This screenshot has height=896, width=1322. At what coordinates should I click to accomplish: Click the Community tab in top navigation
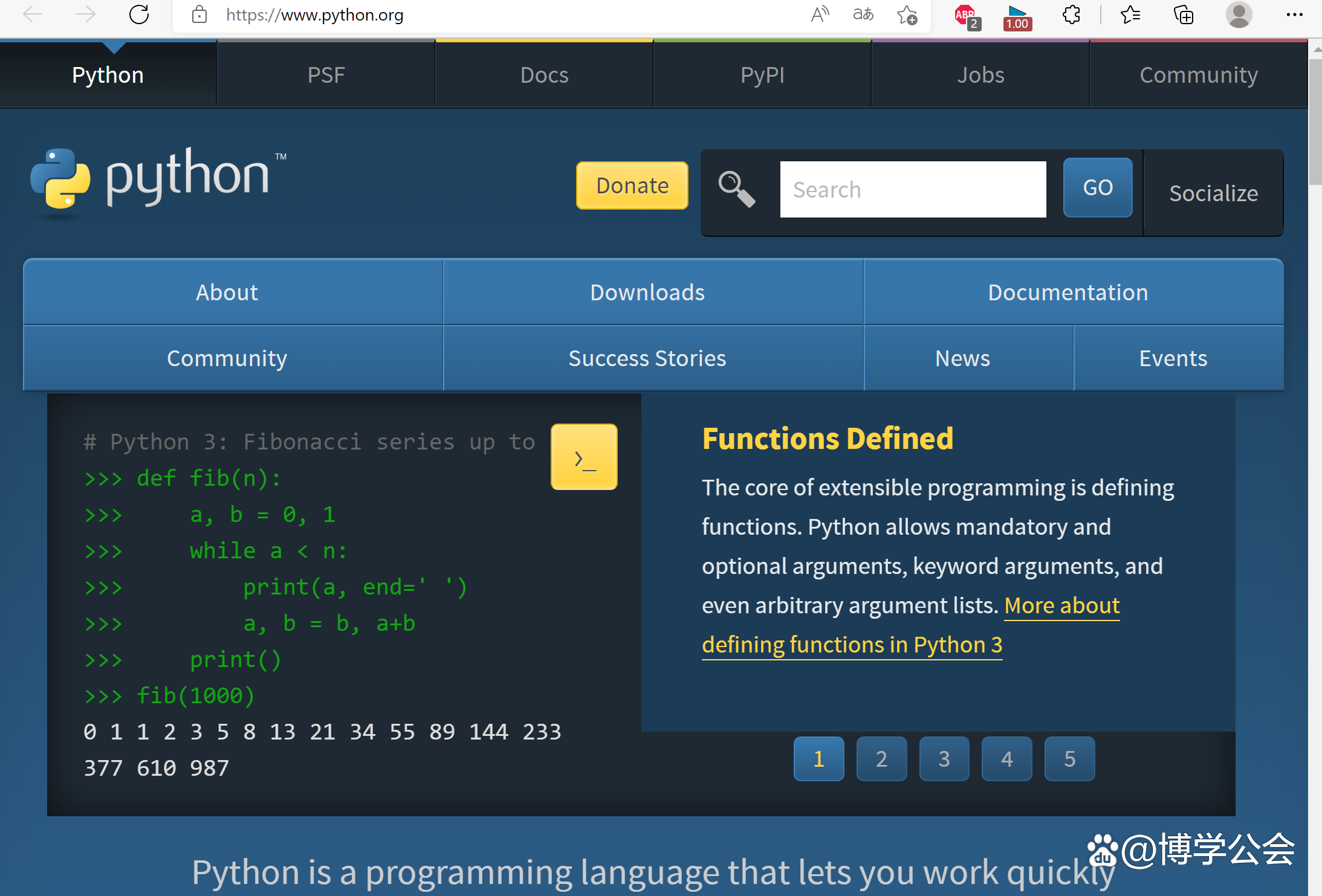[x=1197, y=74]
